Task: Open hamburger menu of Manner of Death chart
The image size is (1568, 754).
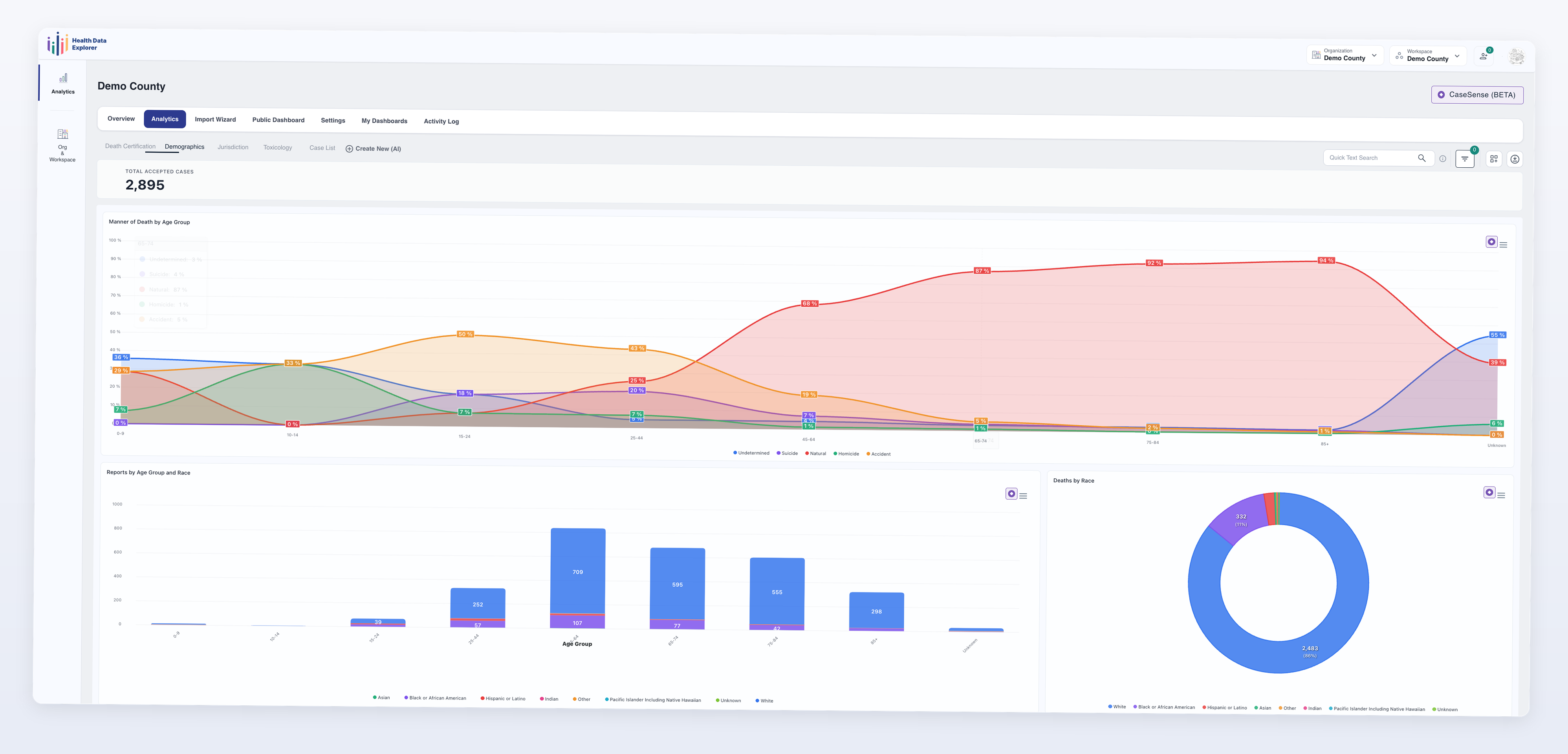Action: click(x=1504, y=245)
